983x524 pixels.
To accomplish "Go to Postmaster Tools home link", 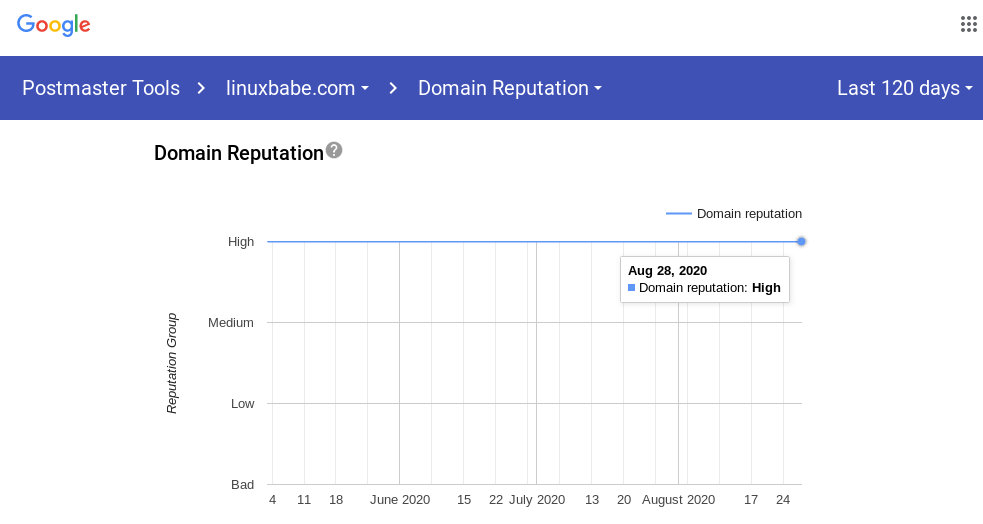I will [101, 88].
